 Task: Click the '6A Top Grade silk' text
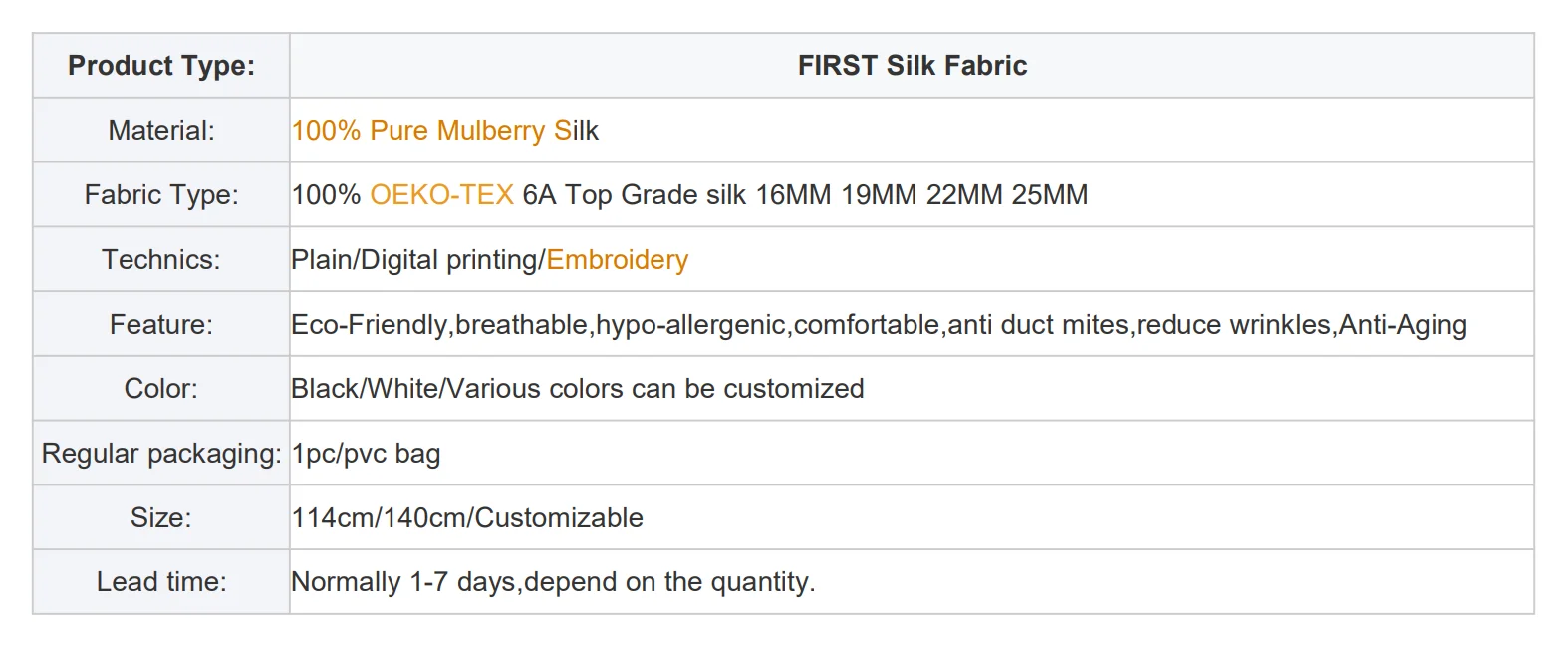pos(634,195)
